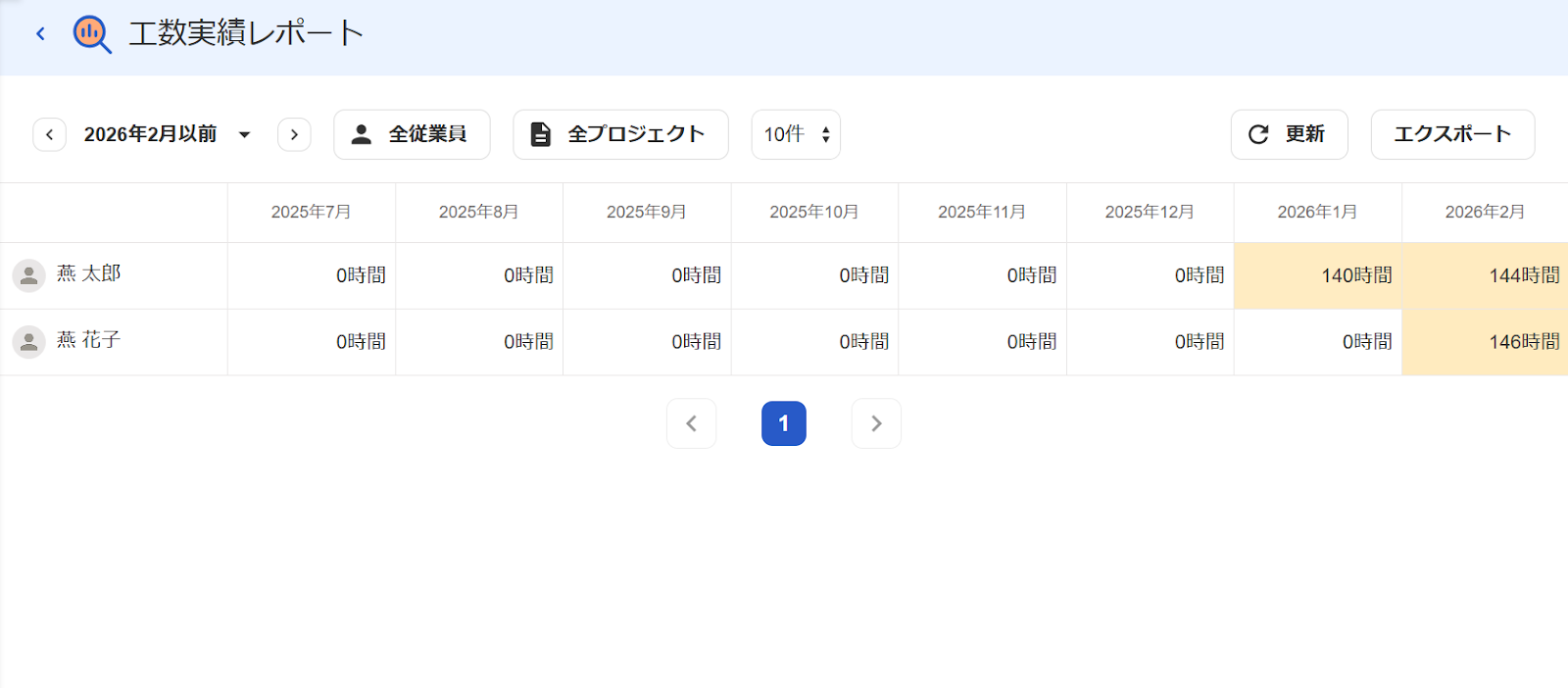This screenshot has height=688, width=1568.
Task: Go to the next pagination page
Action: coord(876,423)
